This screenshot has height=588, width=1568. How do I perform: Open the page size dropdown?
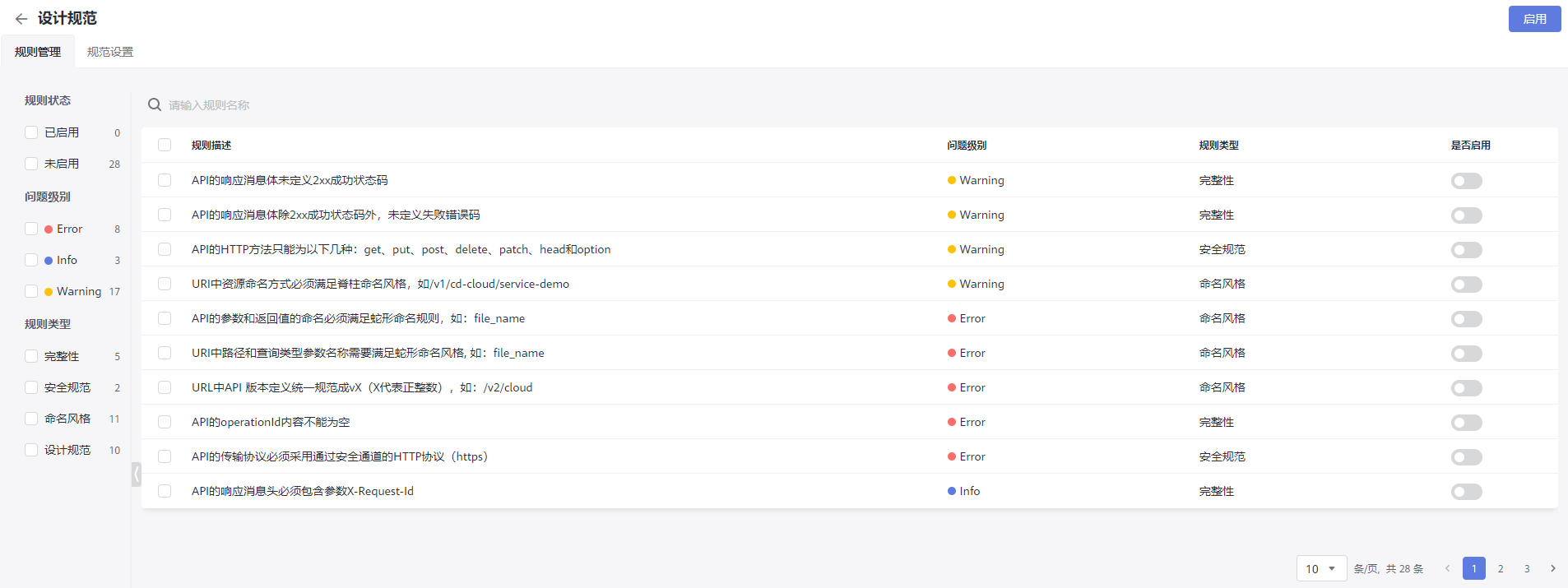(1320, 568)
